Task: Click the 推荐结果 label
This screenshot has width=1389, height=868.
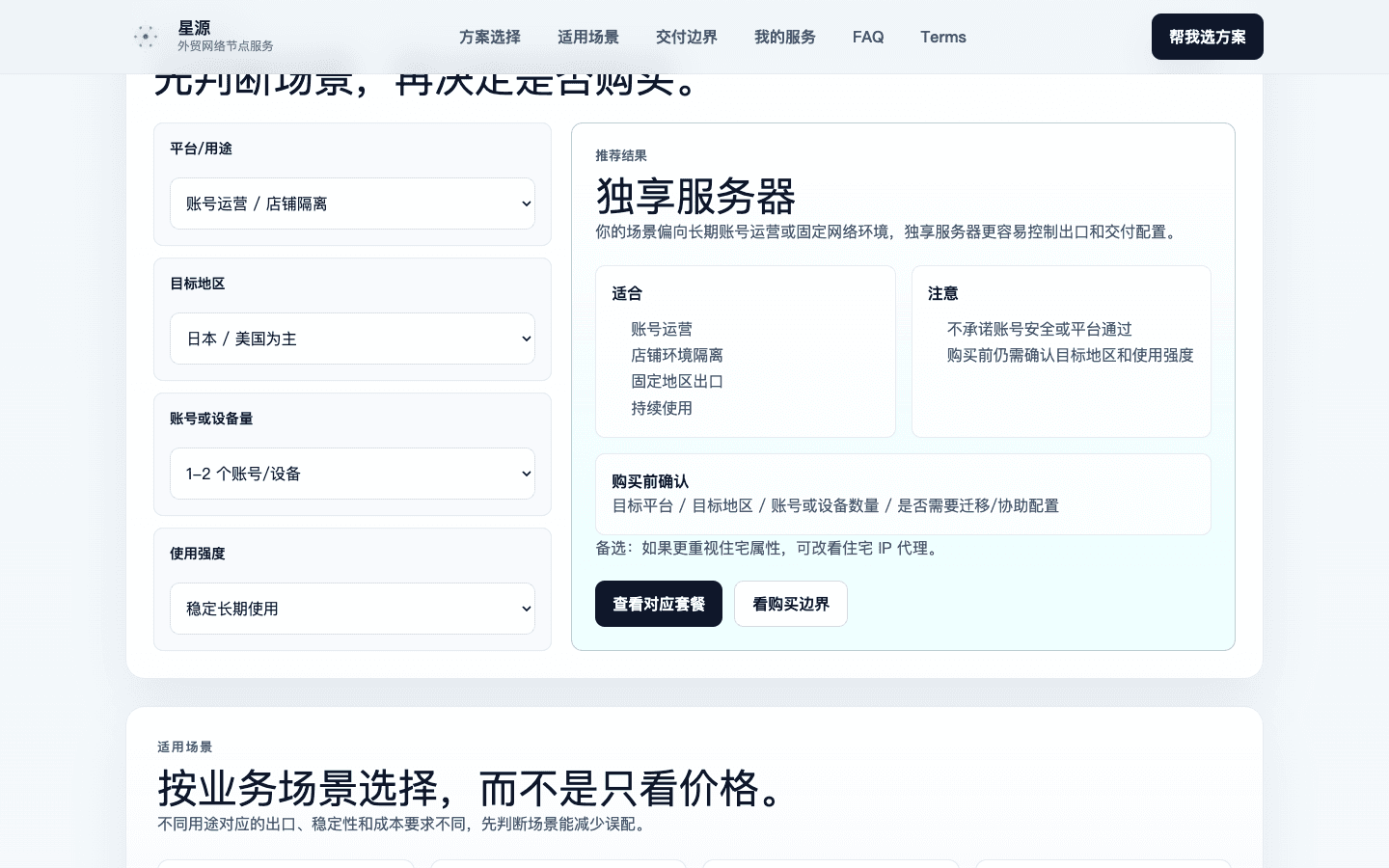Action: pos(621,155)
